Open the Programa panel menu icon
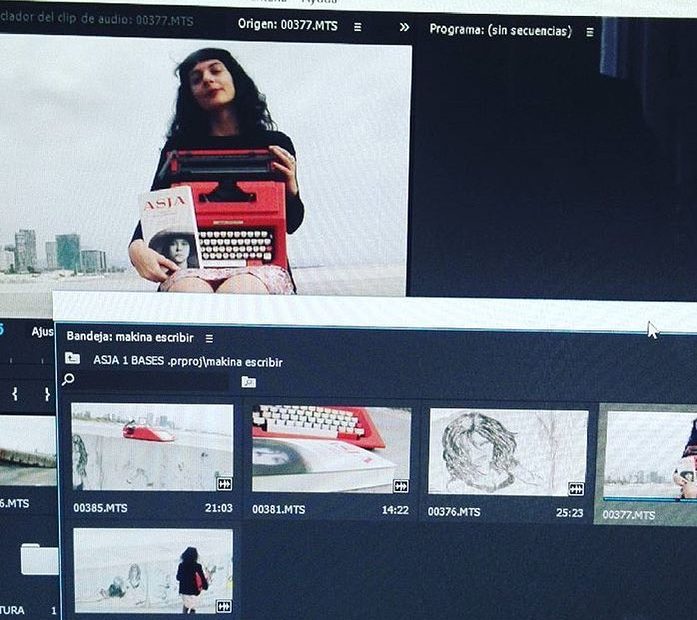Screen dimensions: 697x620 (590, 32)
